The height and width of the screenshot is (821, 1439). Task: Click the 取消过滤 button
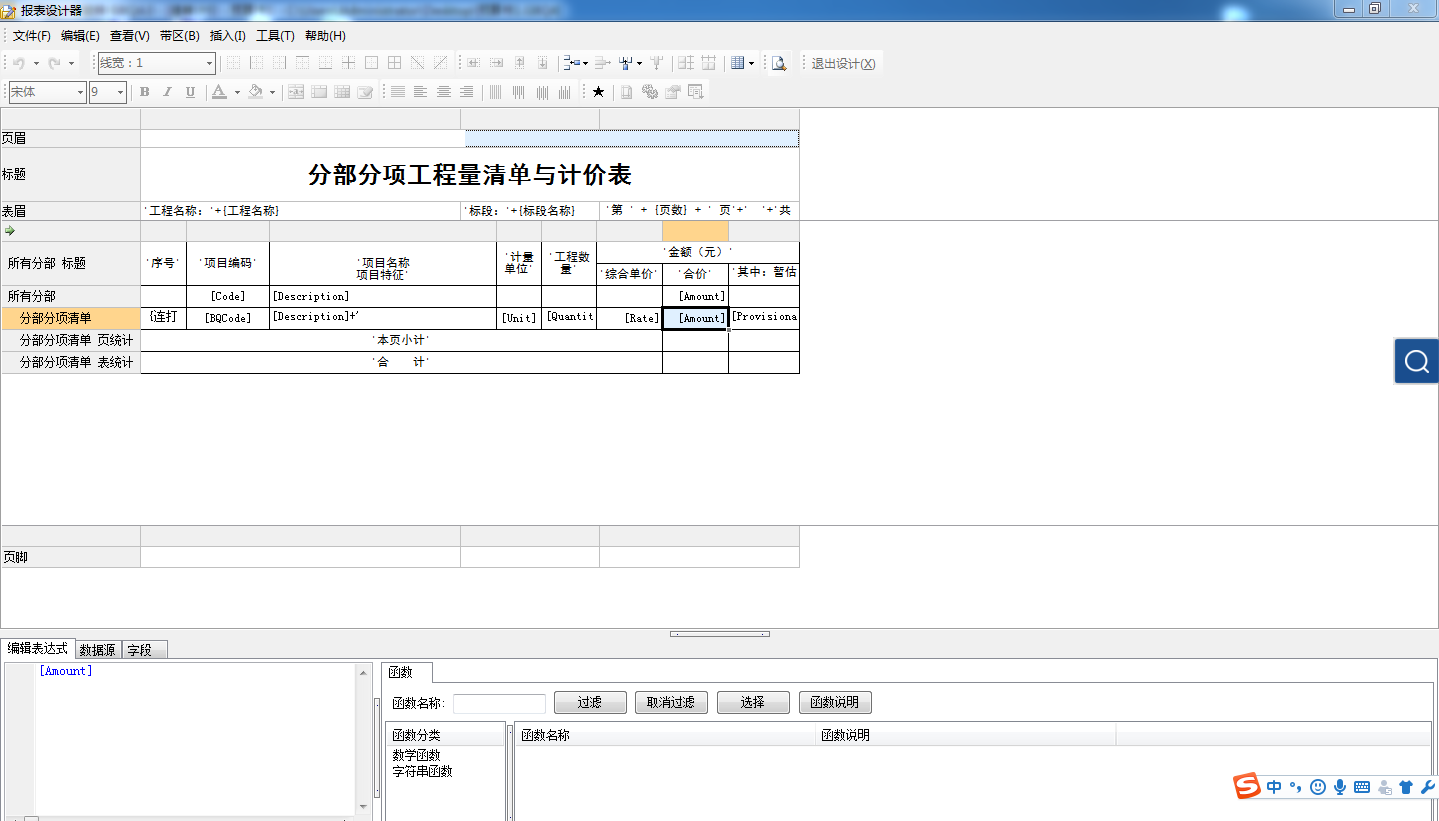click(671, 702)
